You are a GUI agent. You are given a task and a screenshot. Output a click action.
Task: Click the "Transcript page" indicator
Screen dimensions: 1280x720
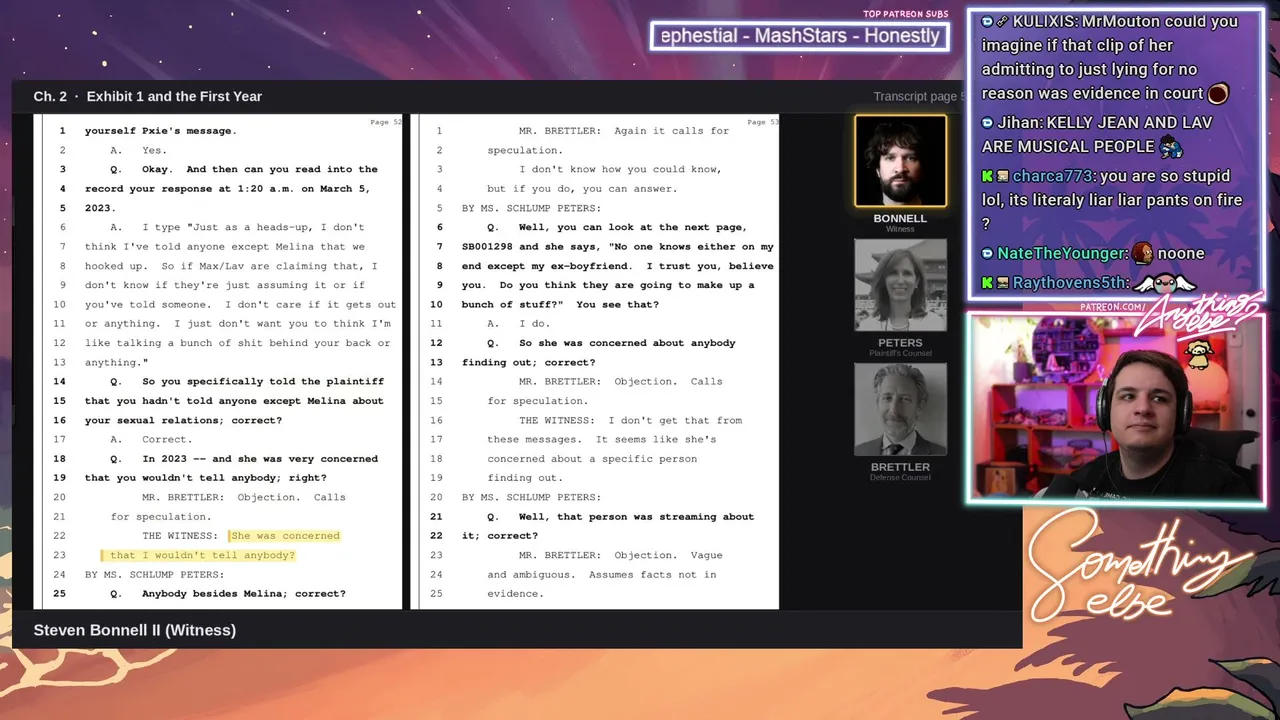(x=918, y=97)
